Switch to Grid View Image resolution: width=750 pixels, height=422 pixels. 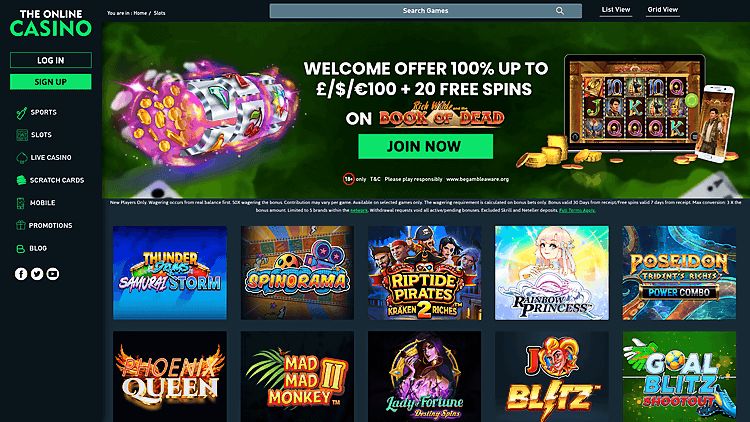[x=662, y=10]
